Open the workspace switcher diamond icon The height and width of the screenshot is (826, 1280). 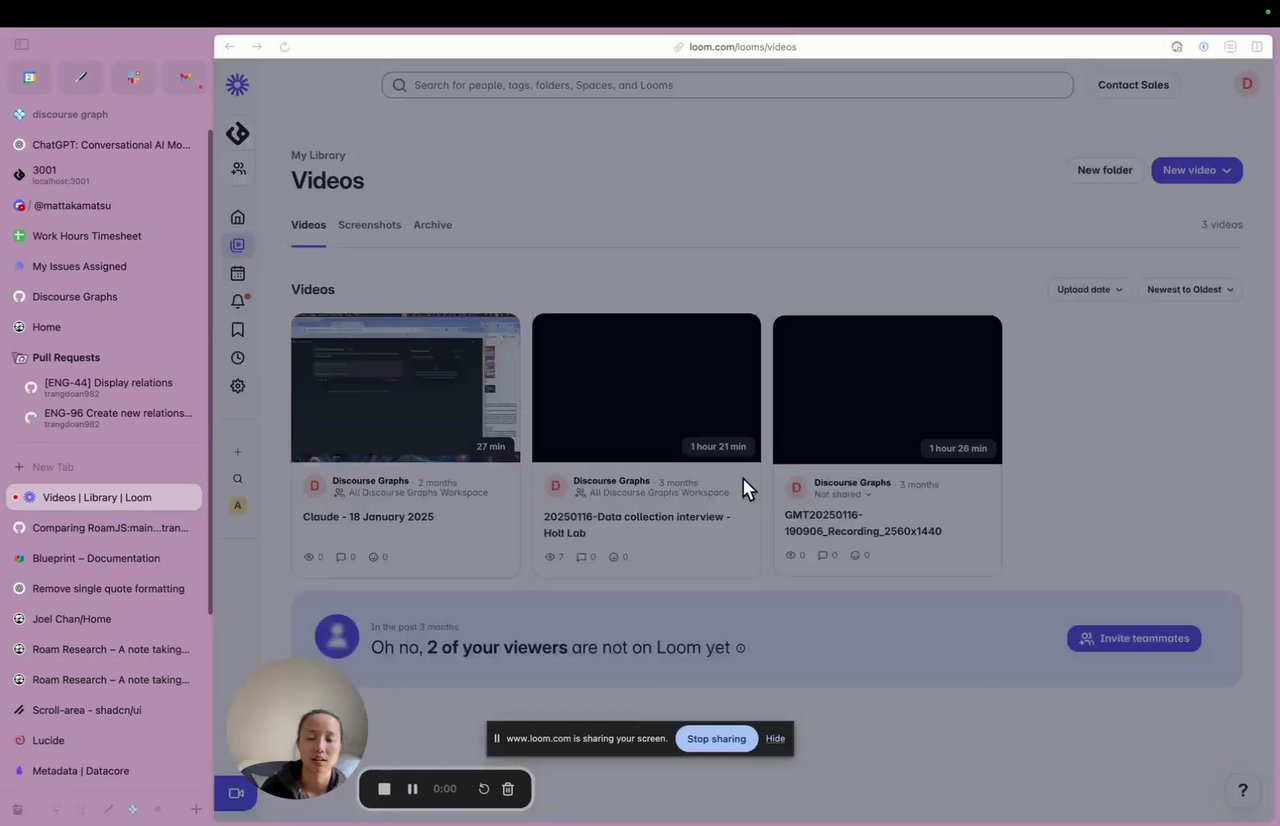(x=237, y=133)
